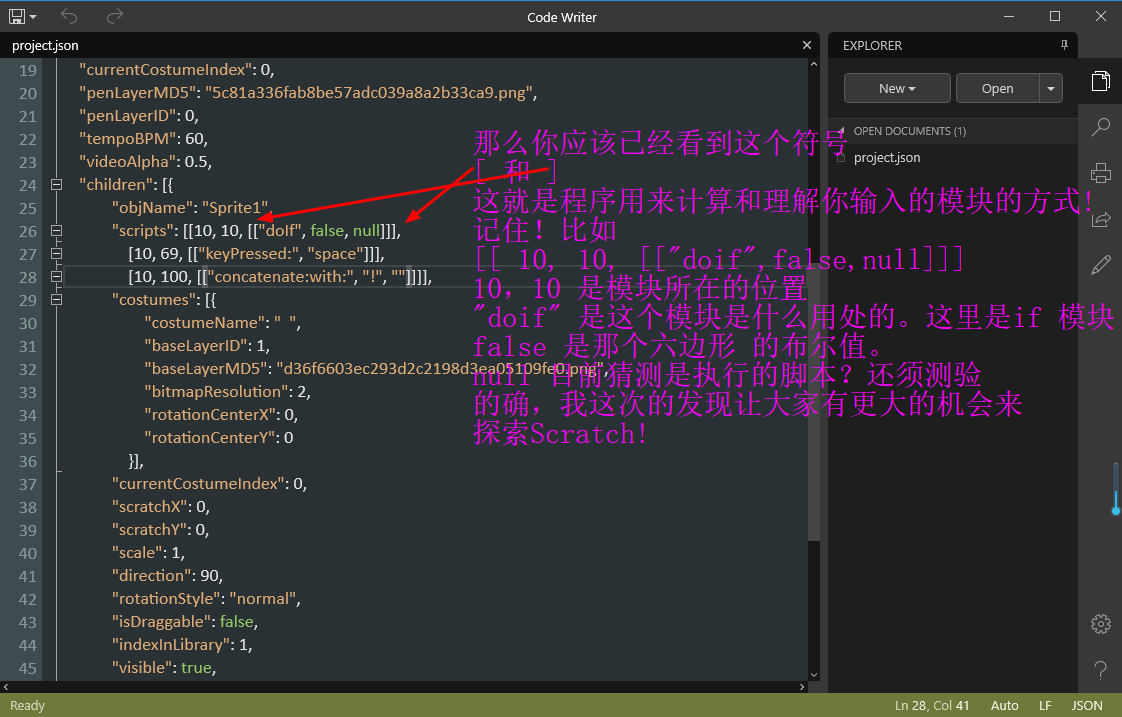
Task: Pin the Explorer panel
Action: (1064, 45)
